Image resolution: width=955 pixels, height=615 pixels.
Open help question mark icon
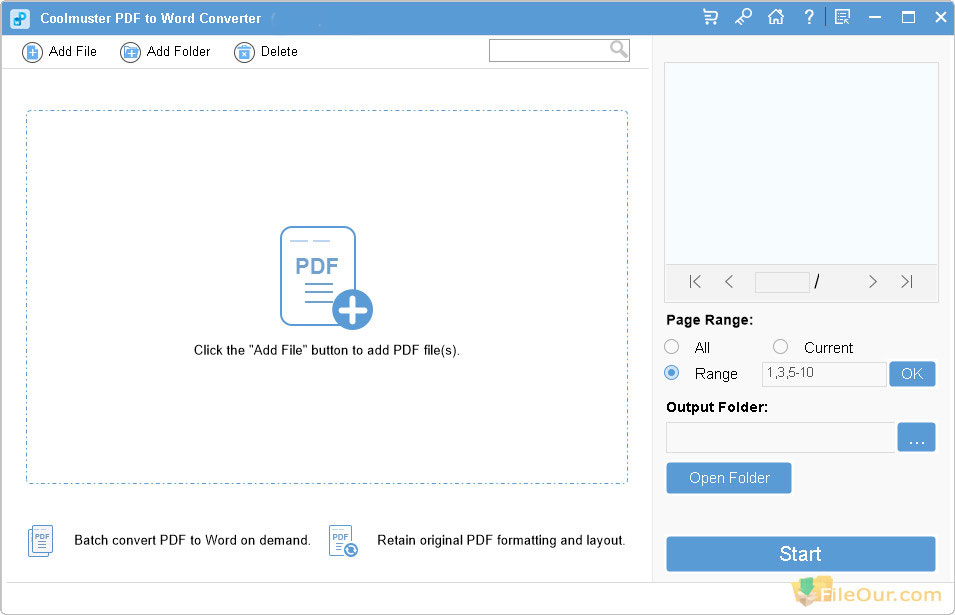[x=809, y=17]
